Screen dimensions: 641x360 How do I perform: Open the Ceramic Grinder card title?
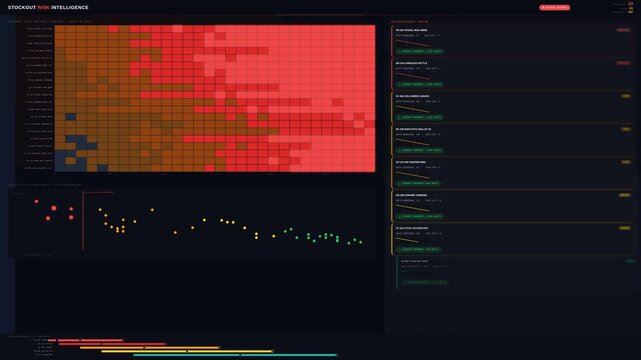pos(411,195)
